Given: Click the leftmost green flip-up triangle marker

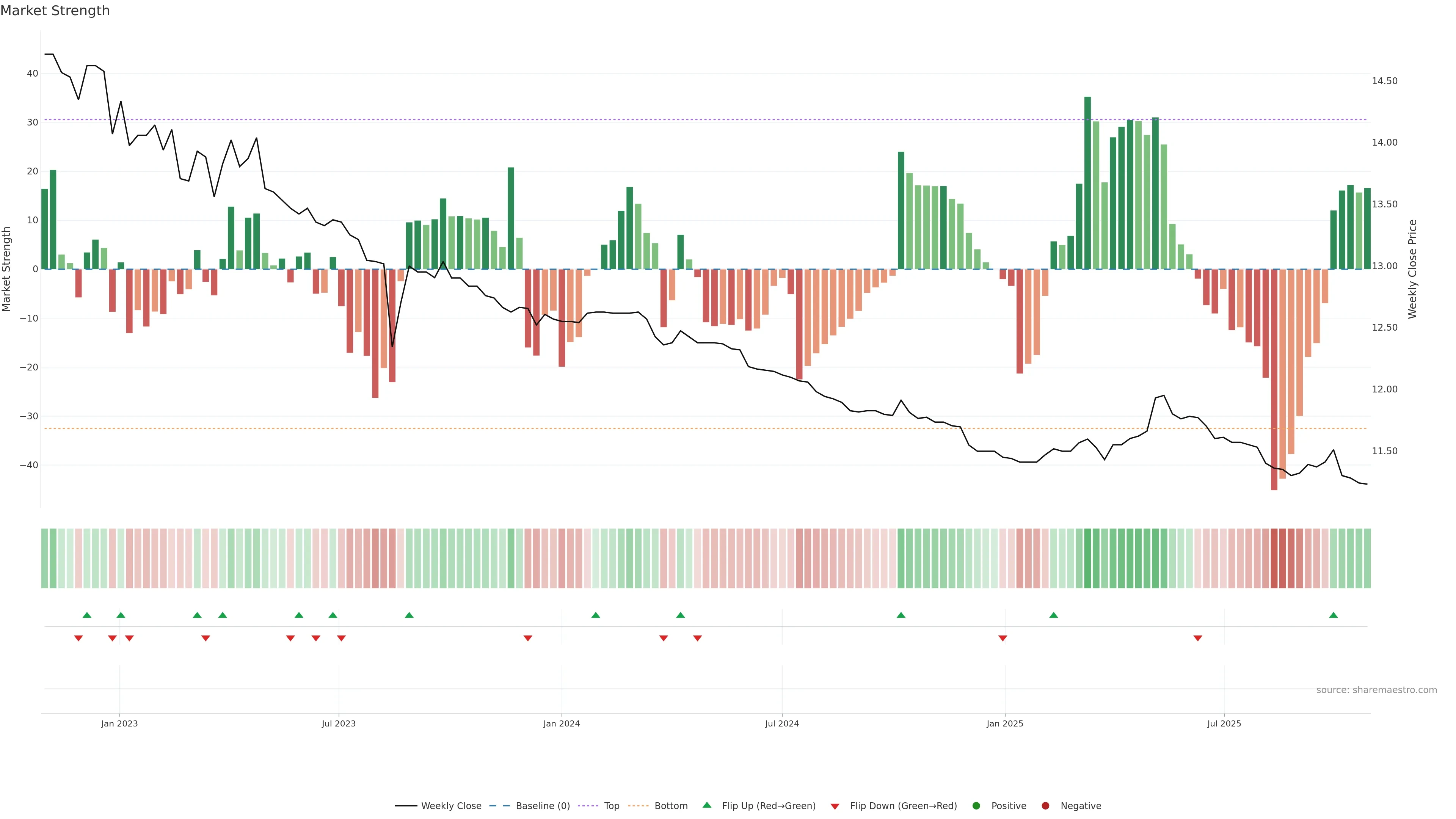Looking at the screenshot, I should (x=86, y=615).
